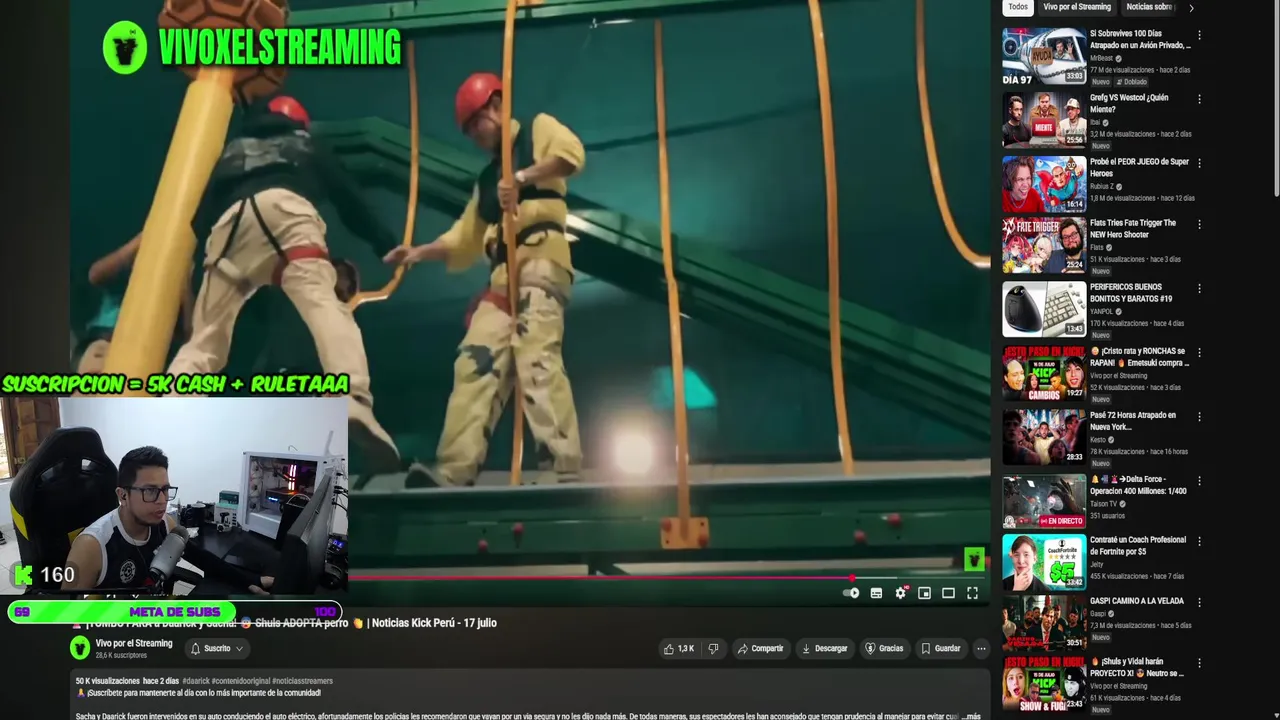Enter fullscreen mode
This screenshot has width=1280, height=720.
click(972, 593)
